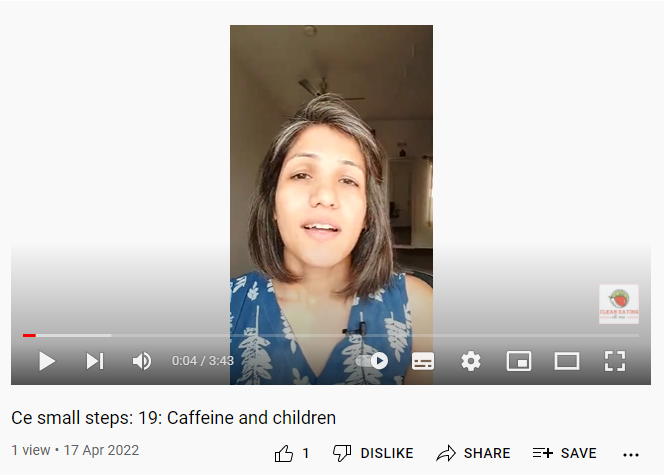This screenshot has height=475, width=664.
Task: Switch to theater mode
Action: (567, 361)
